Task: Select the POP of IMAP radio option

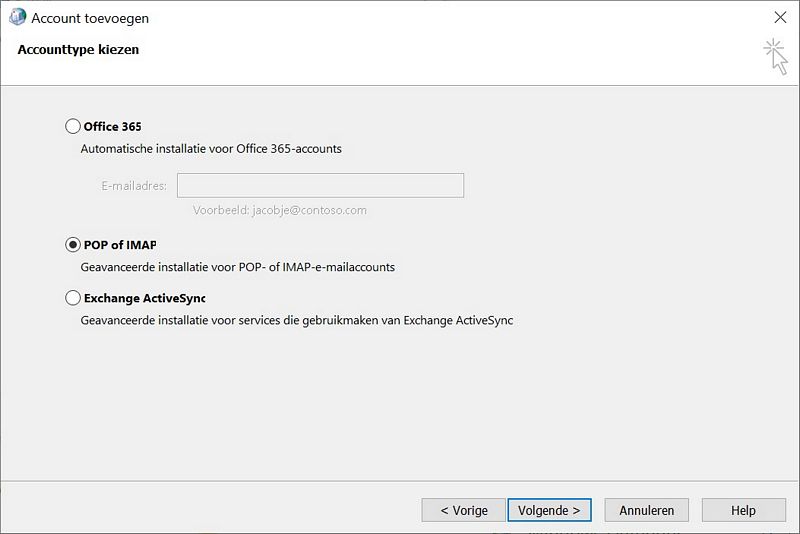Action: (x=73, y=245)
